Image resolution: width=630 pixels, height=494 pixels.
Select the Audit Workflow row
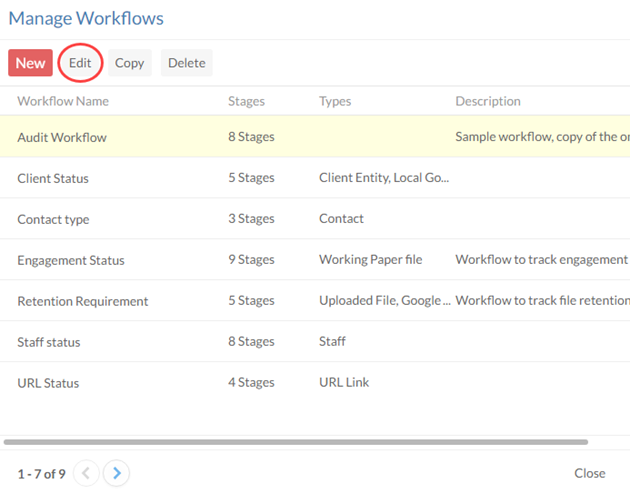tap(62, 137)
